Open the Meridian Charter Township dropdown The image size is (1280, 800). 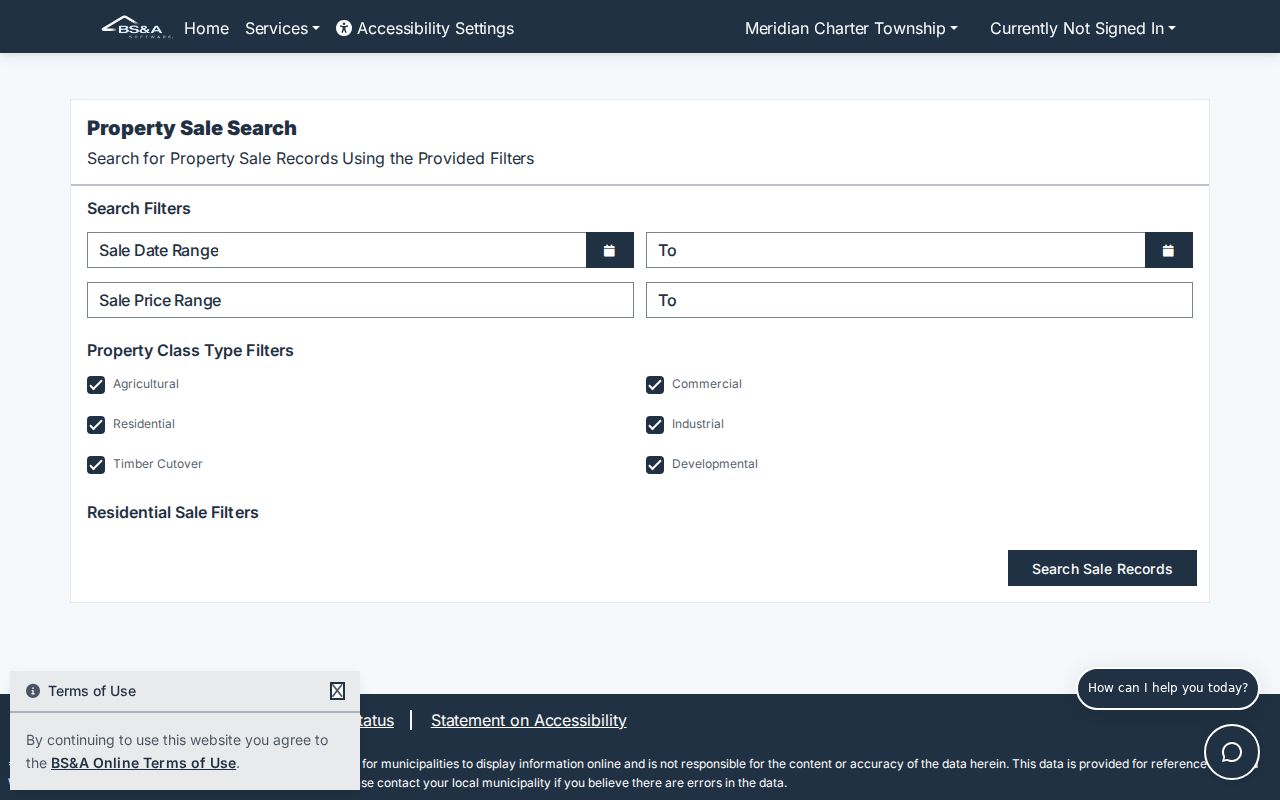tap(851, 28)
